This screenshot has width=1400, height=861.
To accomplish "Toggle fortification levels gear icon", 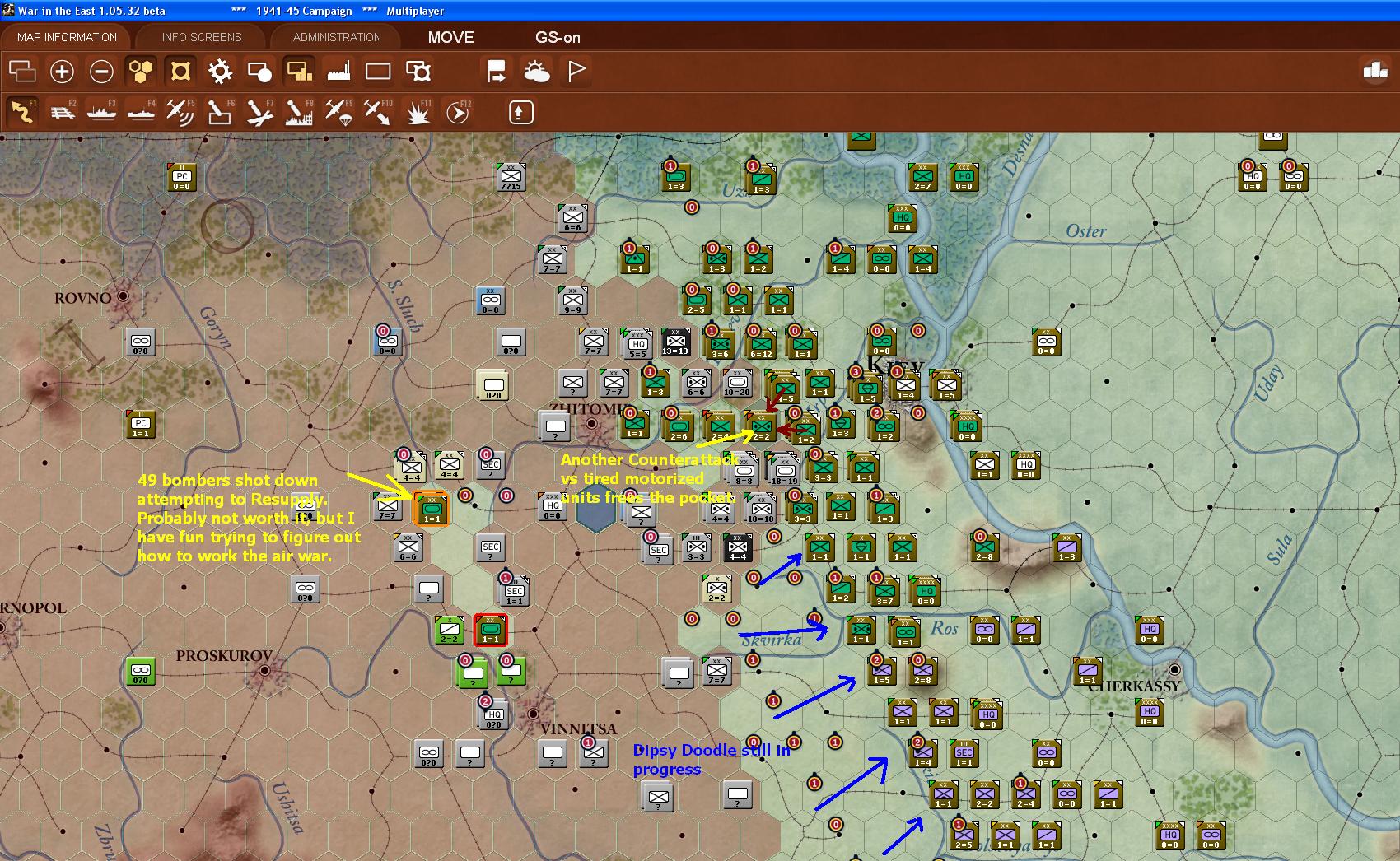I will pos(220,72).
